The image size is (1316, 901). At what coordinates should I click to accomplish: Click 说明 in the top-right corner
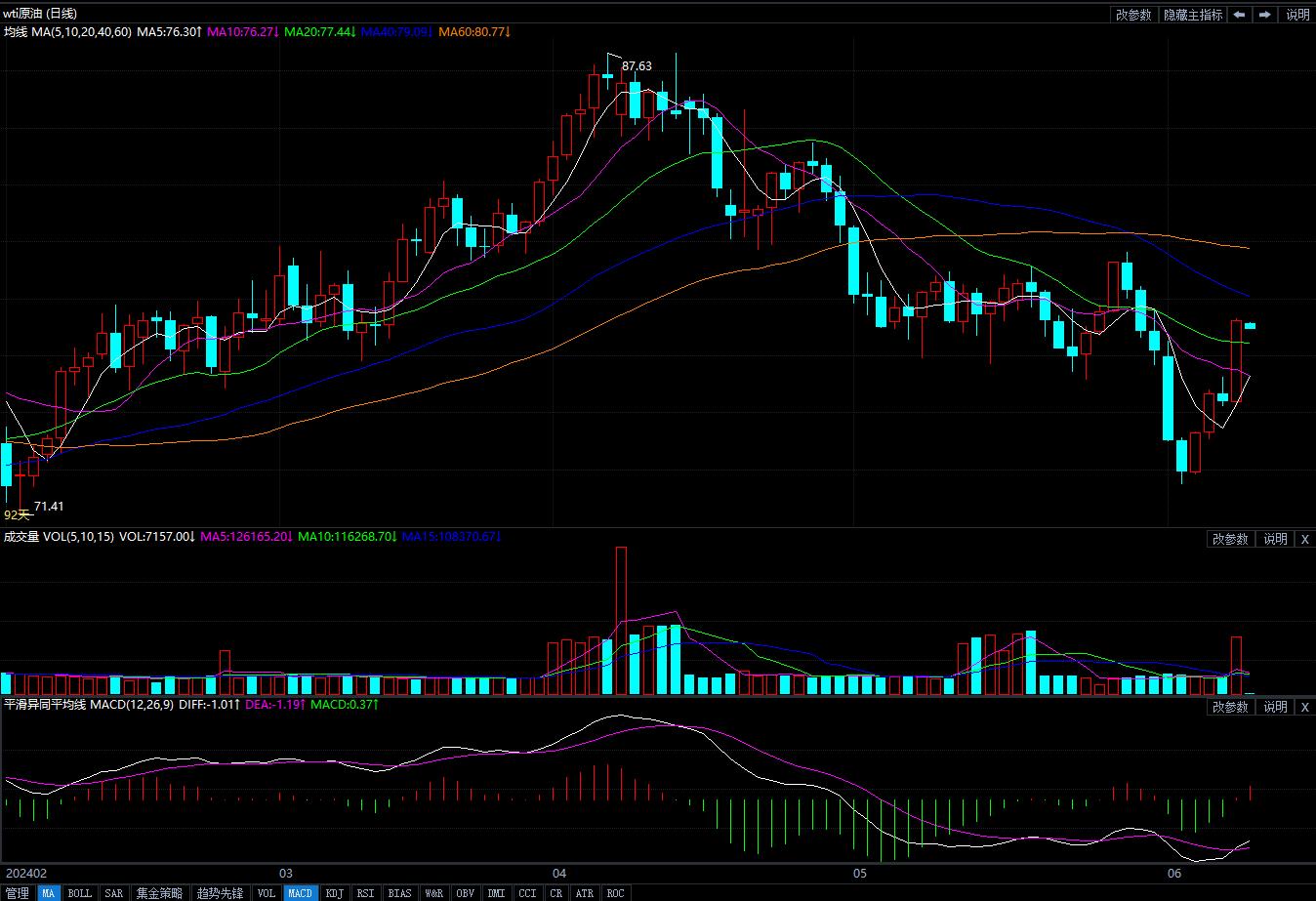pos(1297,15)
